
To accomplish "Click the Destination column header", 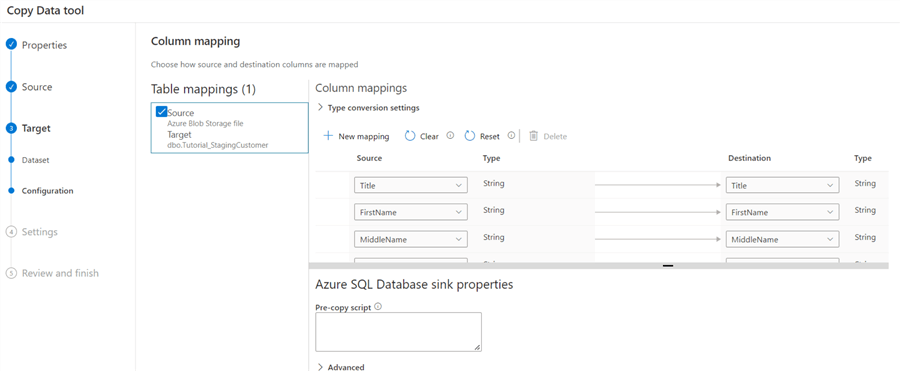I will (x=750, y=158).
